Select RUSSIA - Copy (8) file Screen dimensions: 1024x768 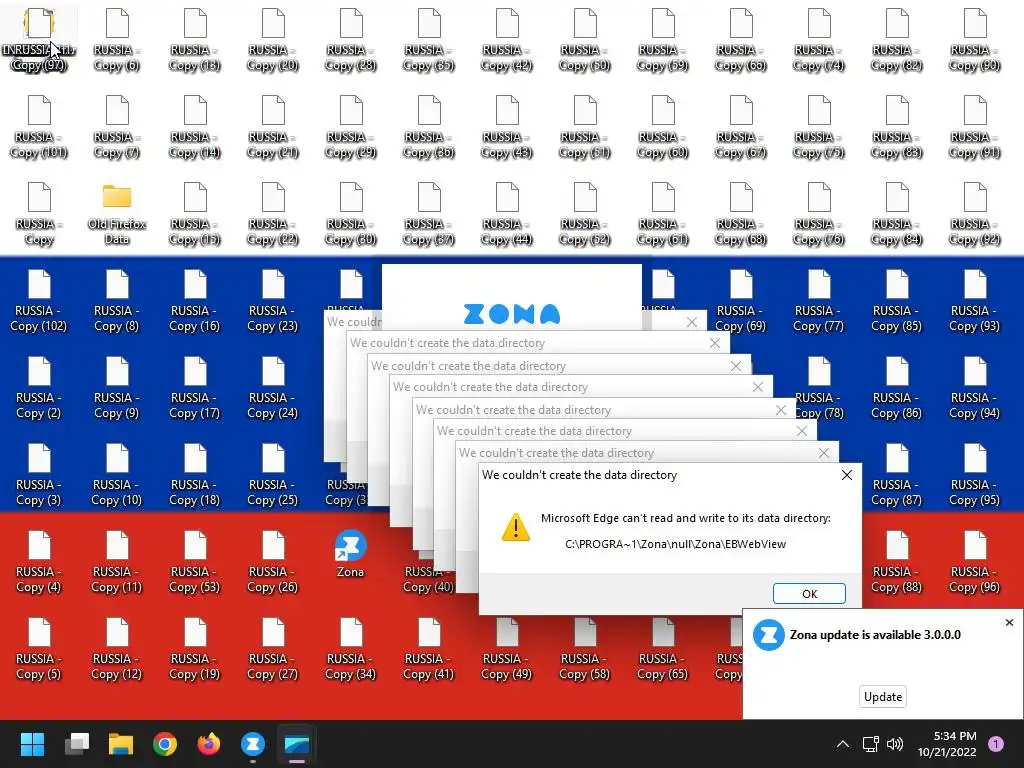[117, 300]
